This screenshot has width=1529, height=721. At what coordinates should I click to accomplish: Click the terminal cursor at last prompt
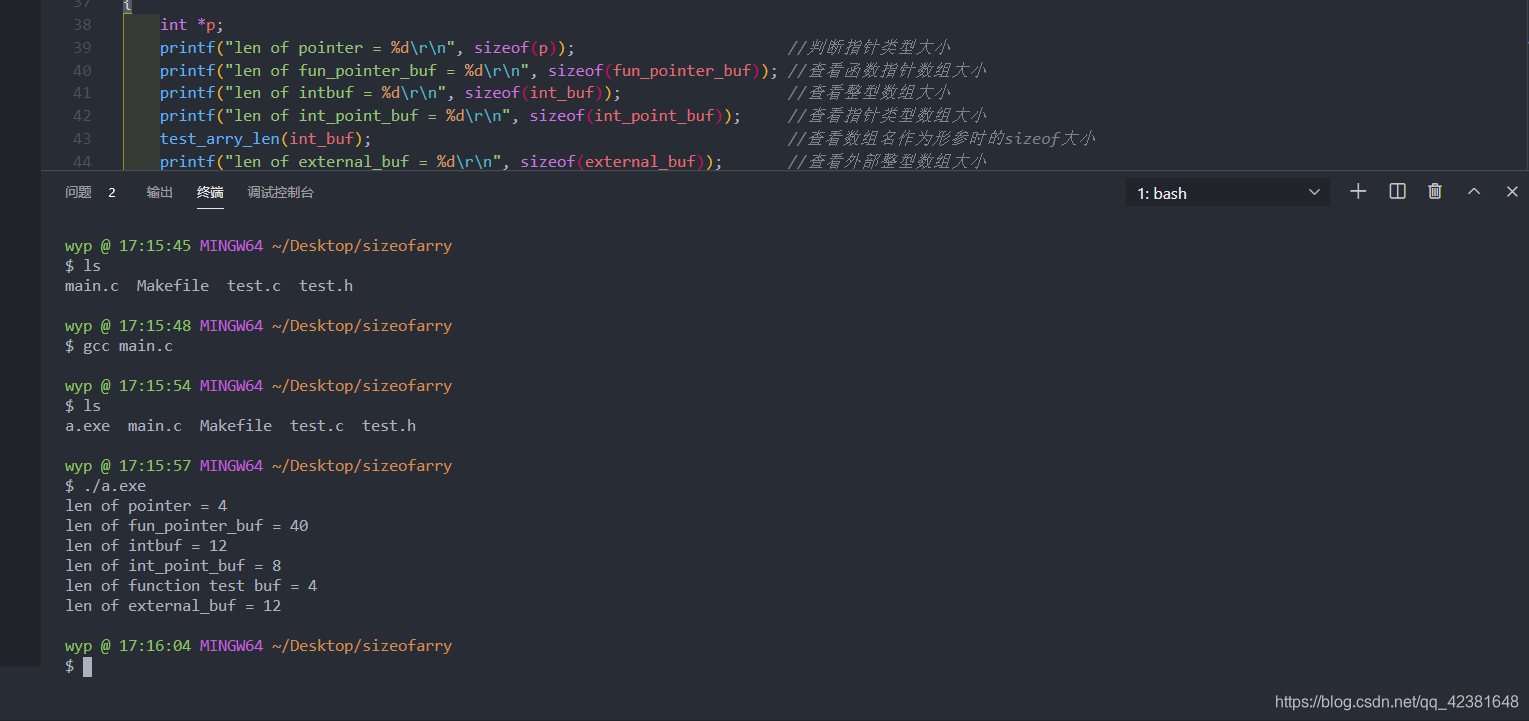pyautogui.click(x=87, y=666)
